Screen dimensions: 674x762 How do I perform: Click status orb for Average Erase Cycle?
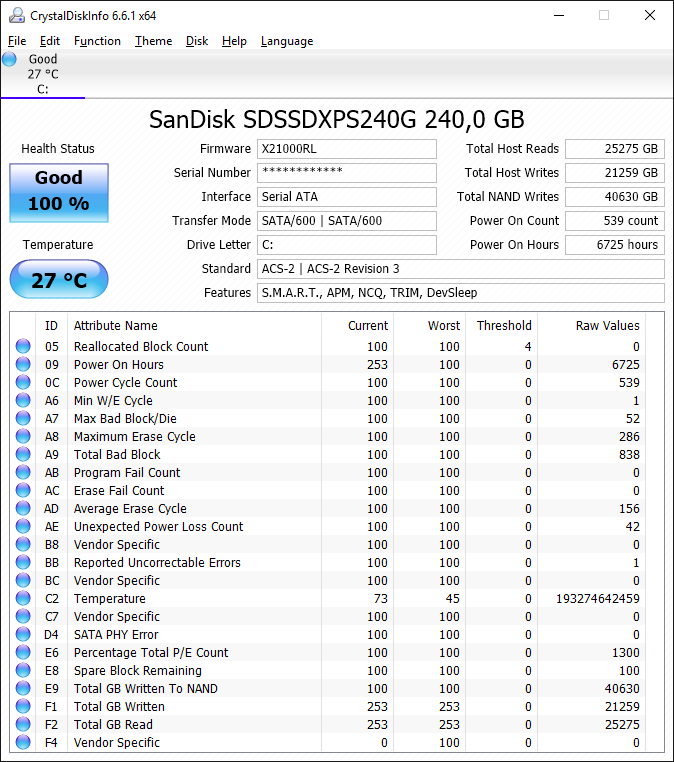pyautogui.click(x=23, y=508)
